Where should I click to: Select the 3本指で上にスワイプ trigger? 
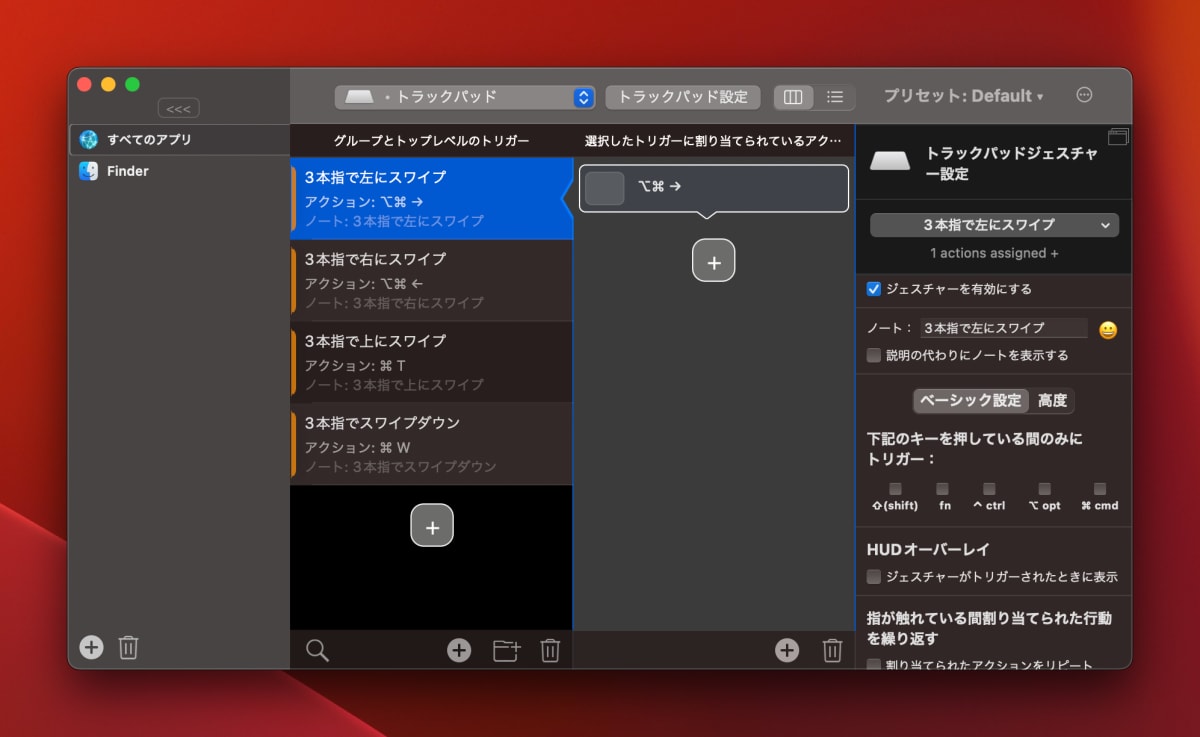click(431, 362)
